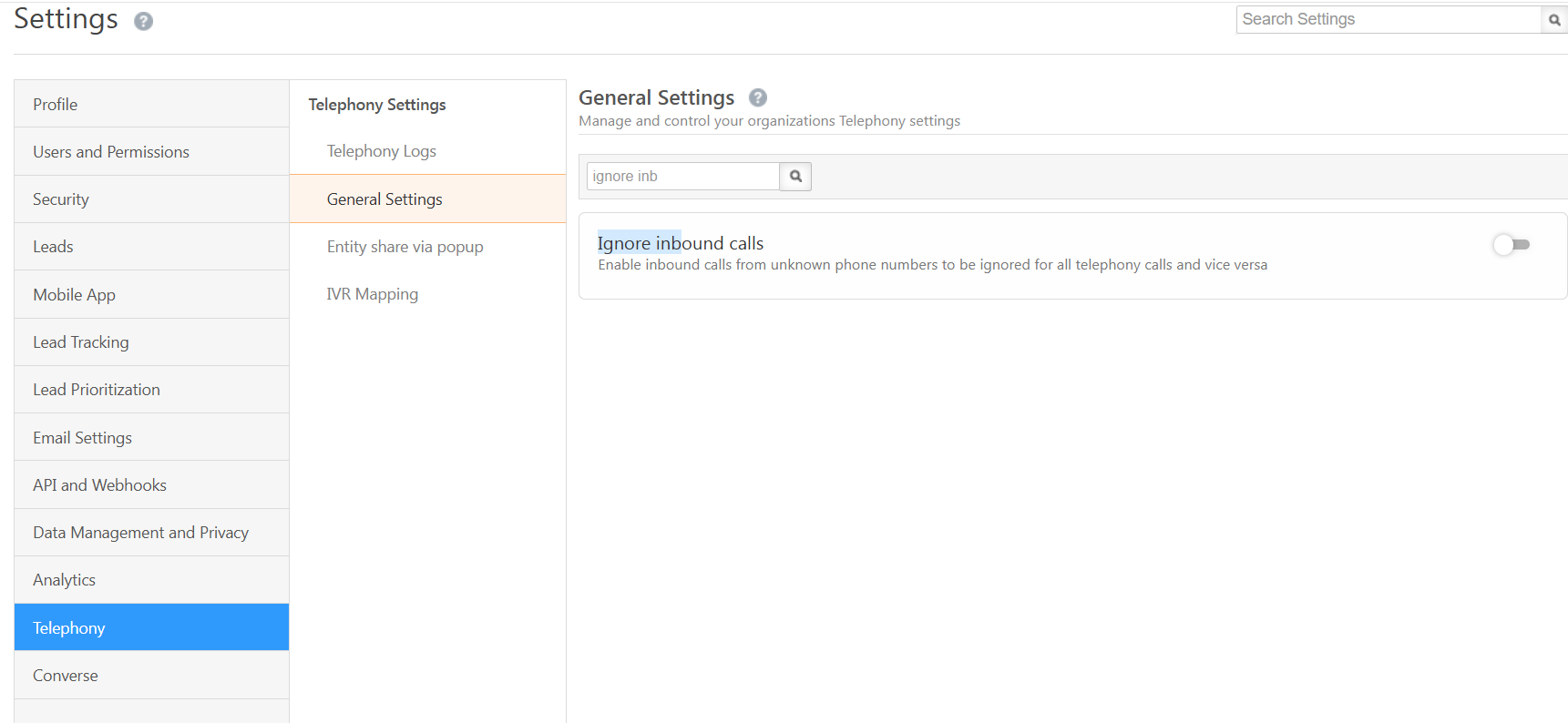
Task: Open API and Webhooks section
Action: coord(99,485)
